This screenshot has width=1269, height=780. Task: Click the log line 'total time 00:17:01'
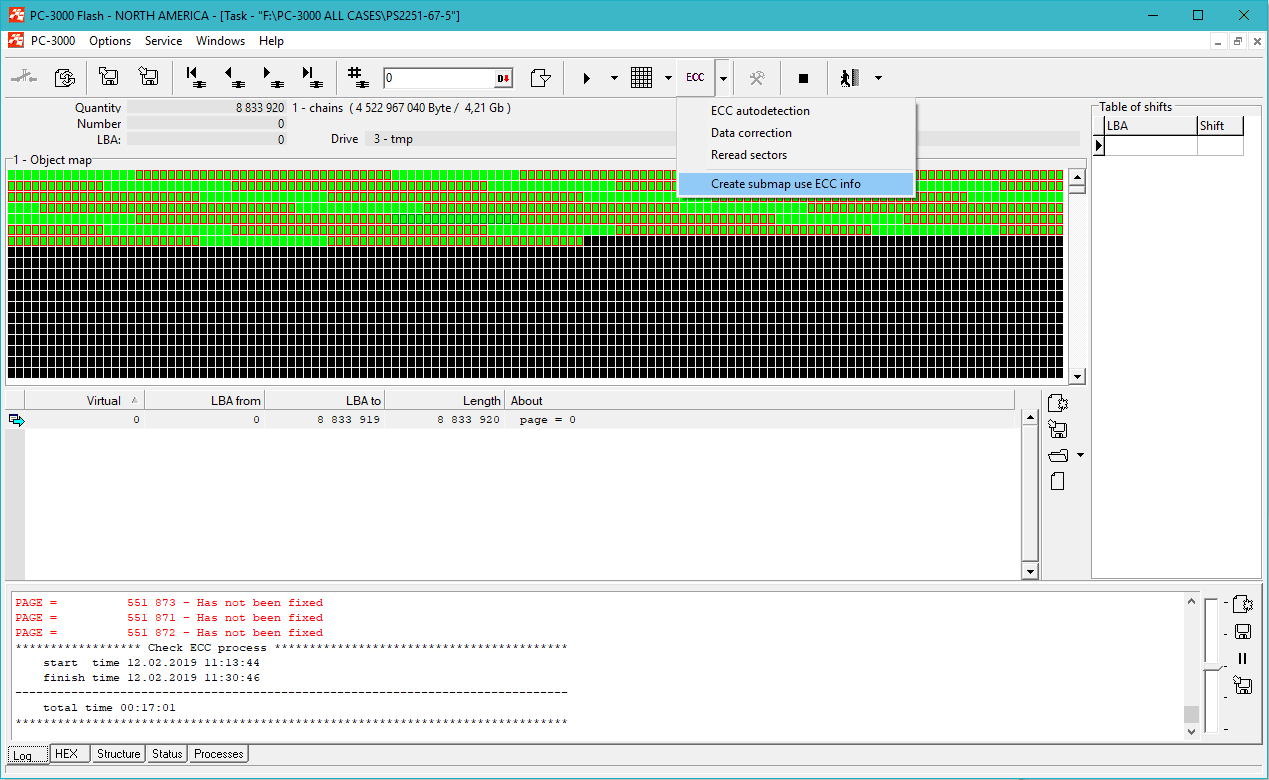109,708
